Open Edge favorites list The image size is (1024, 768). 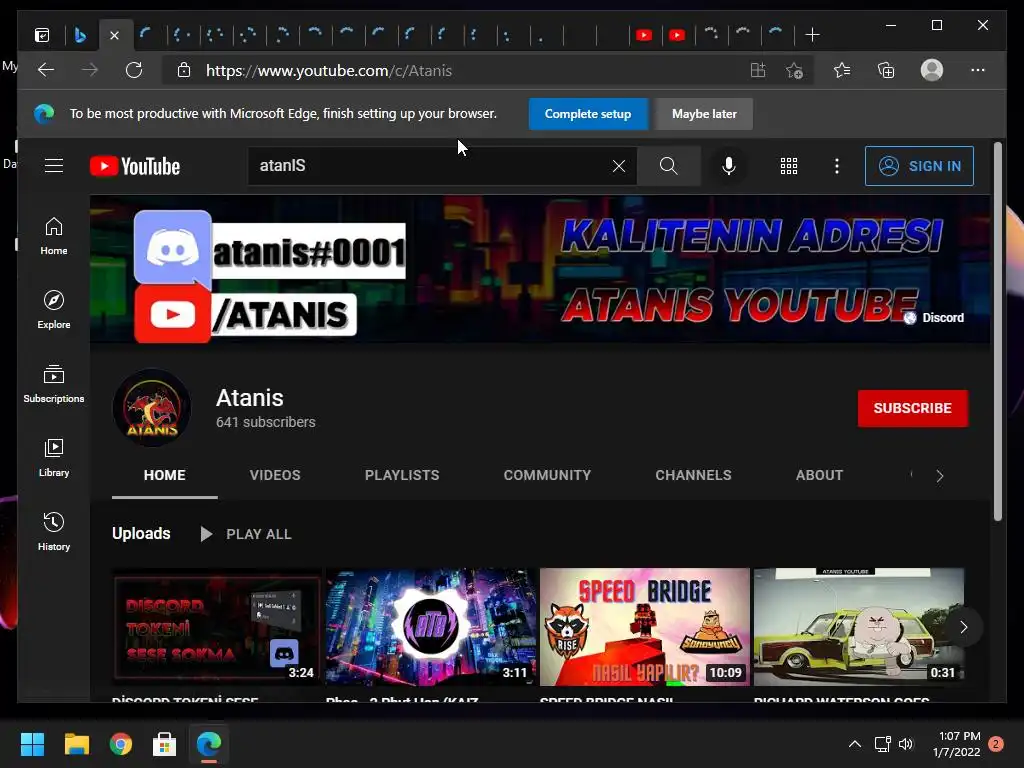842,70
